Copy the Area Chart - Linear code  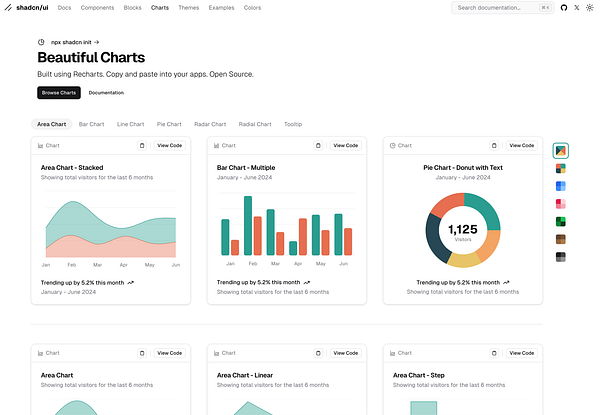(x=318, y=353)
